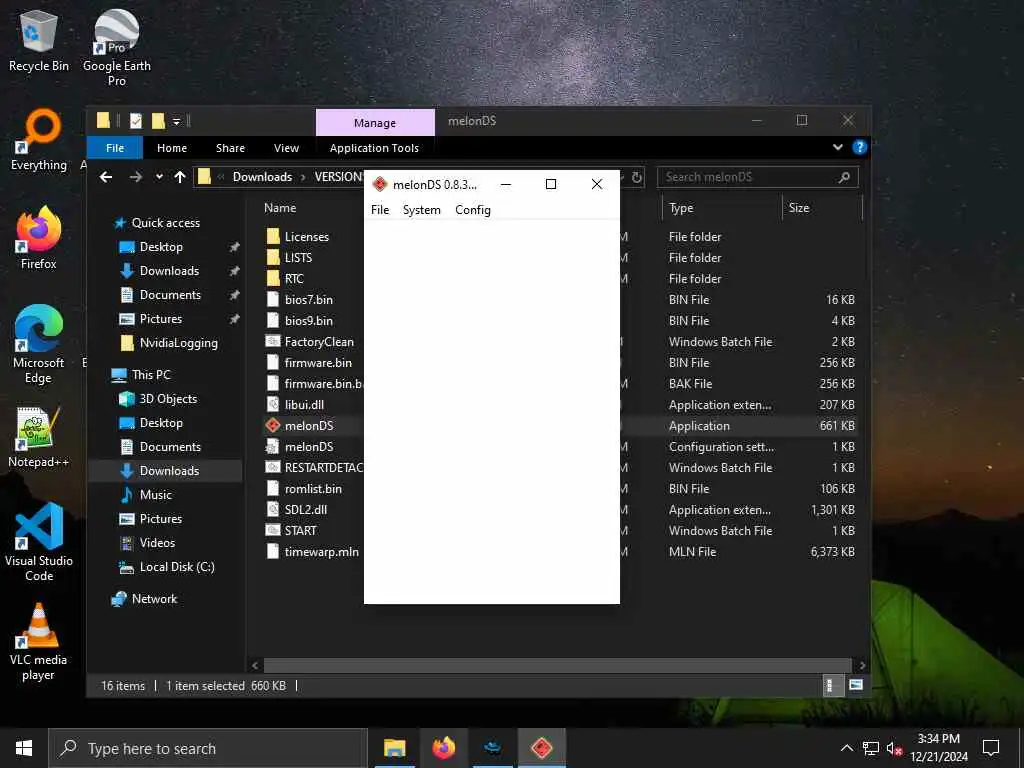
Task: Click the Search melonDS field
Action: coord(758,177)
